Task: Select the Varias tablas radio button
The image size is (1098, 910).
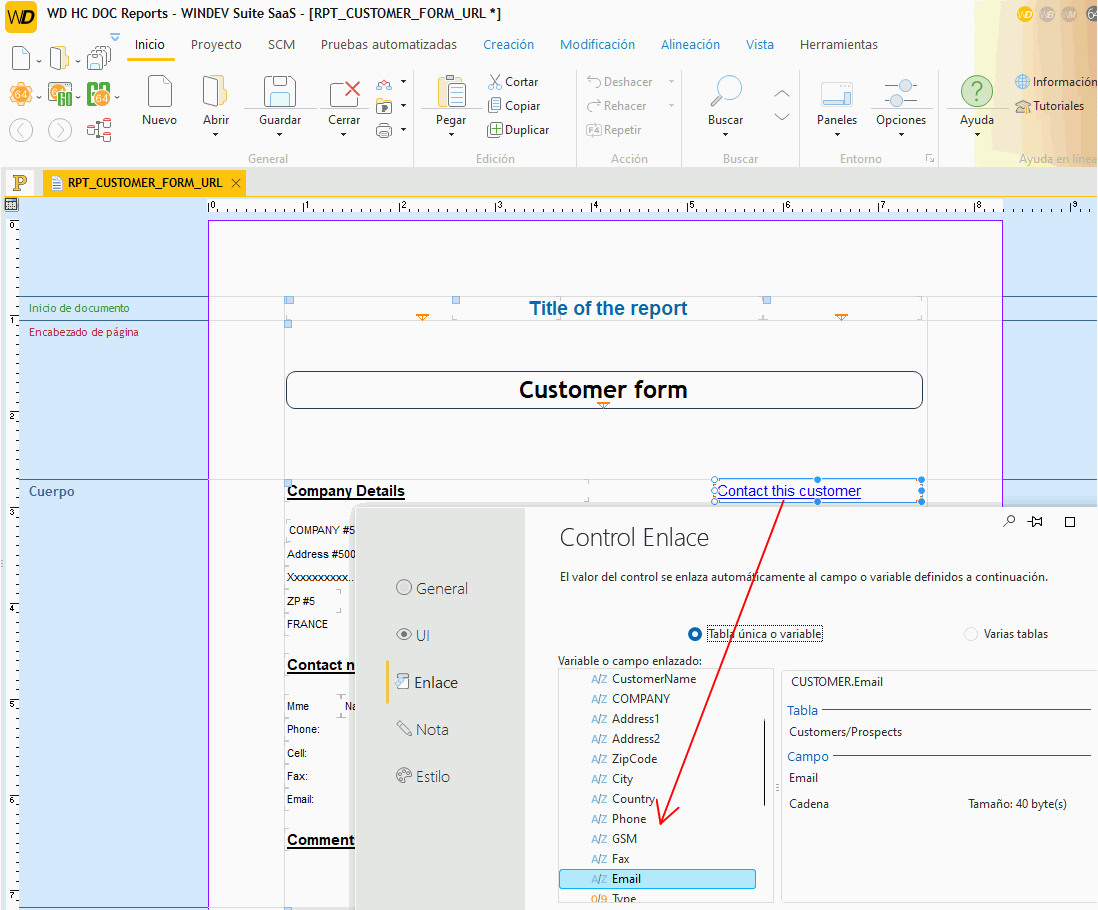Action: coord(971,634)
